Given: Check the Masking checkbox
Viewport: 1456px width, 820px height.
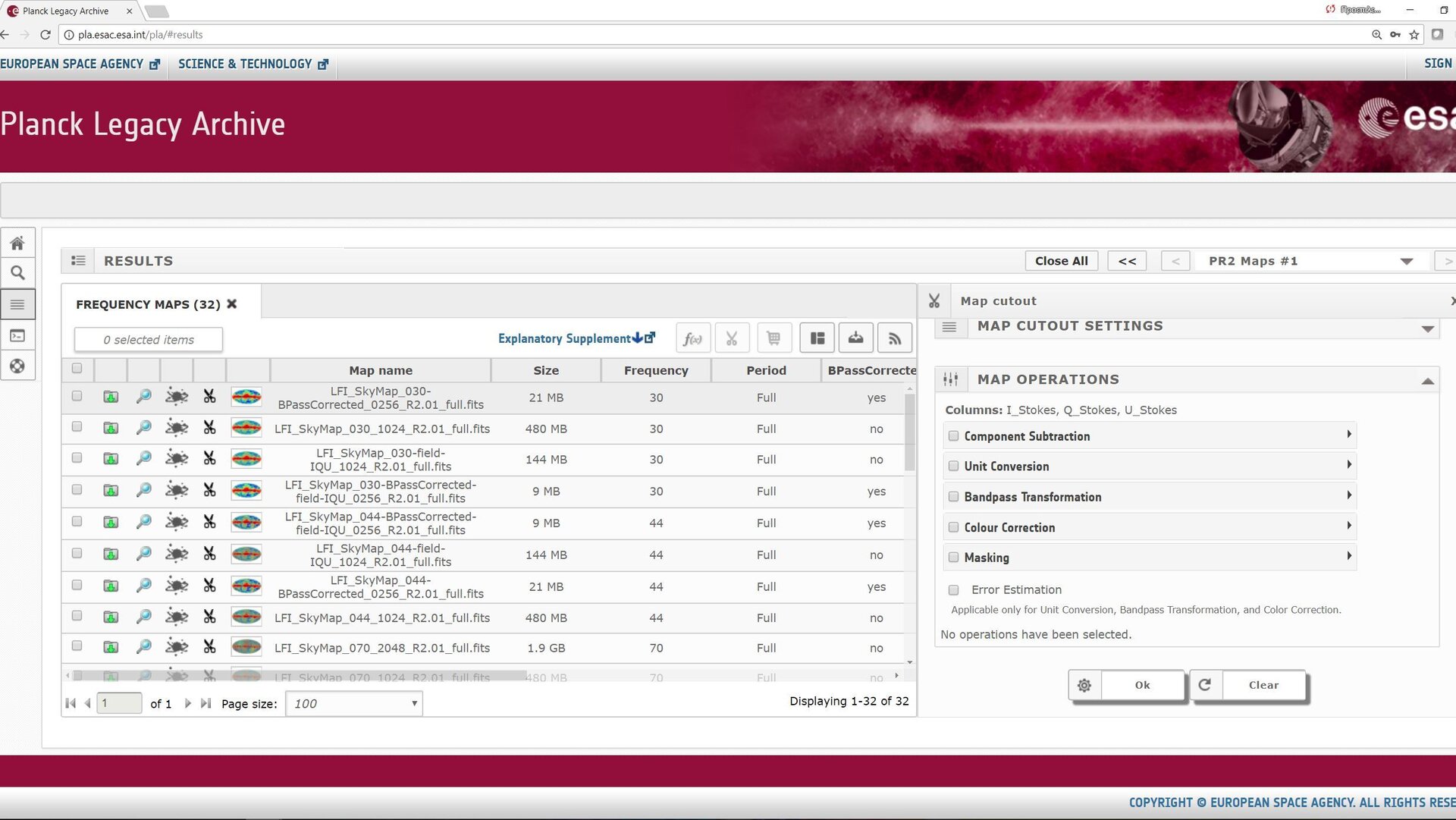Looking at the screenshot, I should click(954, 558).
